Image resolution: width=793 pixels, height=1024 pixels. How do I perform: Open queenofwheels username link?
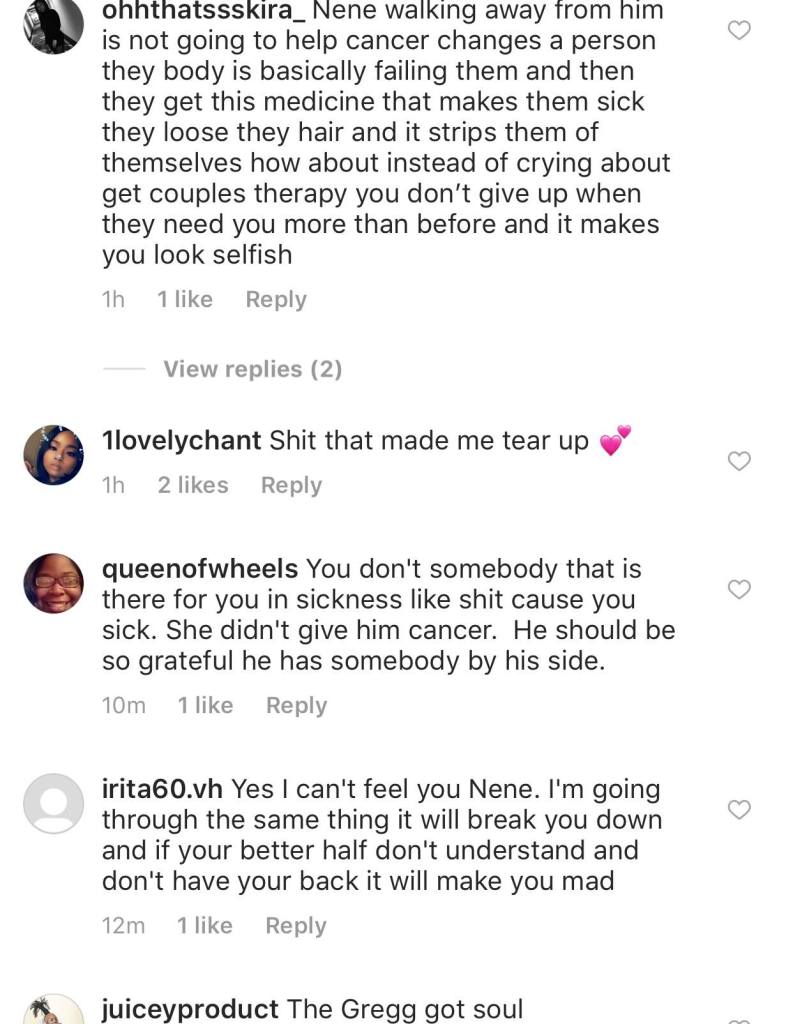pos(200,569)
